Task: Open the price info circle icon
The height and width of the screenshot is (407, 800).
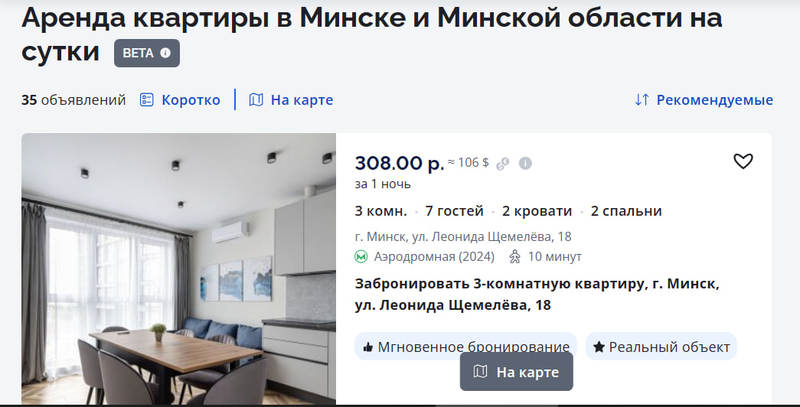Action: coord(525,163)
